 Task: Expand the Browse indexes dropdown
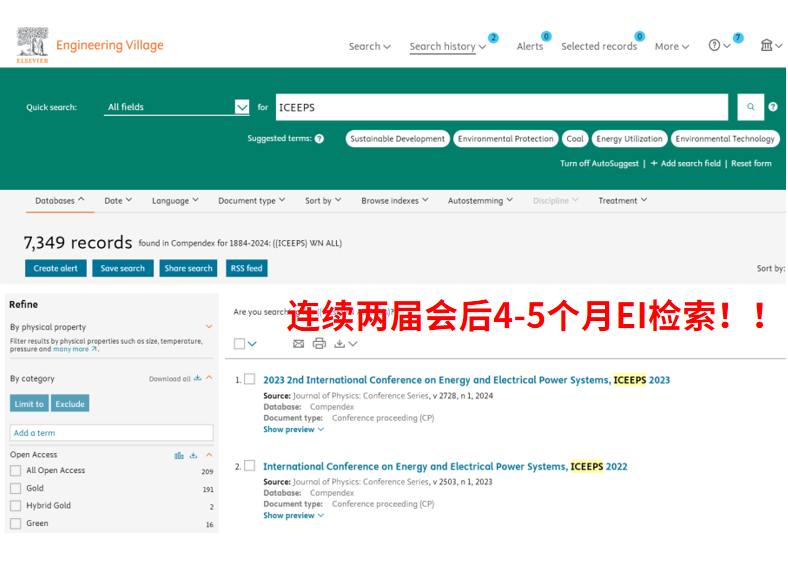395,201
